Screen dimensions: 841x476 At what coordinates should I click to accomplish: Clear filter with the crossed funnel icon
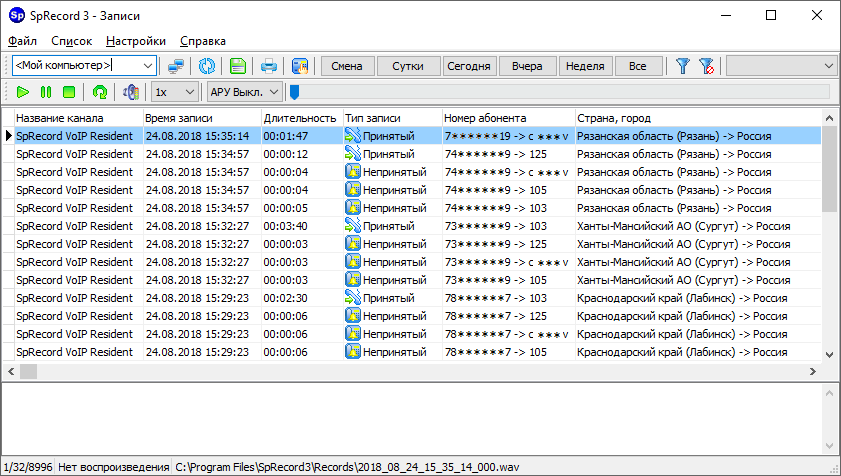(707, 66)
